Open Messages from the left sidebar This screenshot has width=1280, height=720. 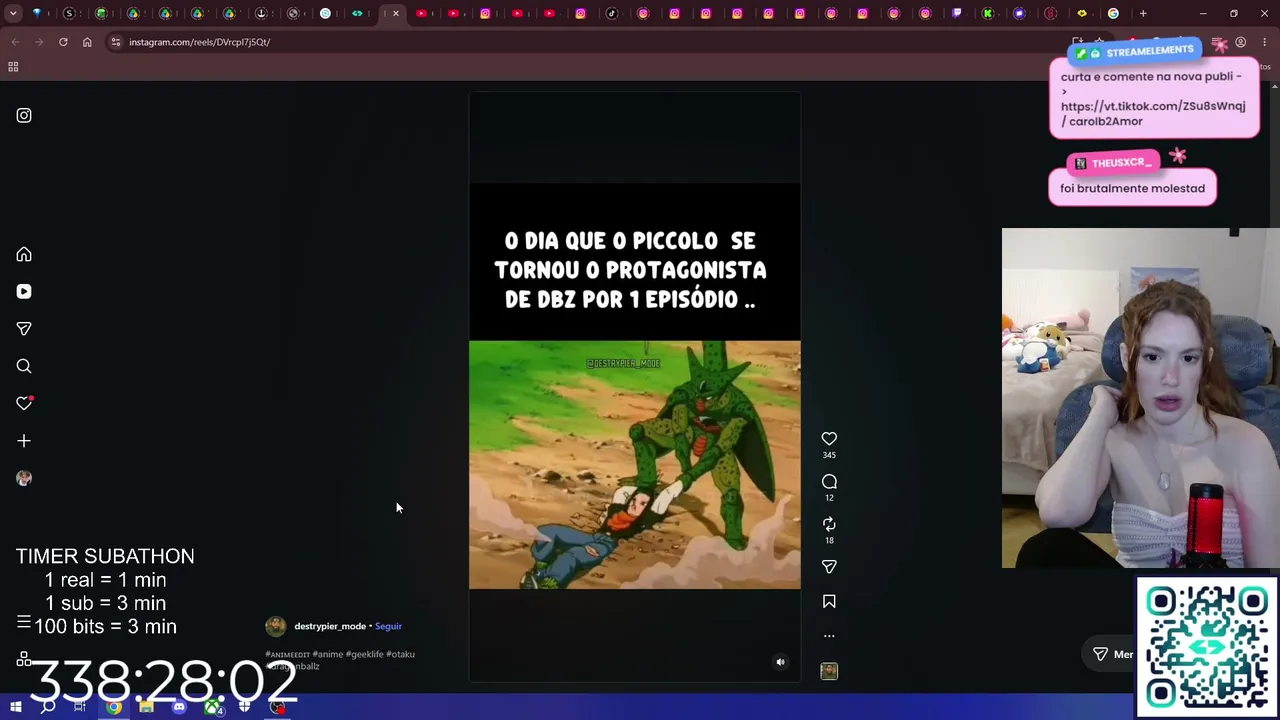point(24,328)
